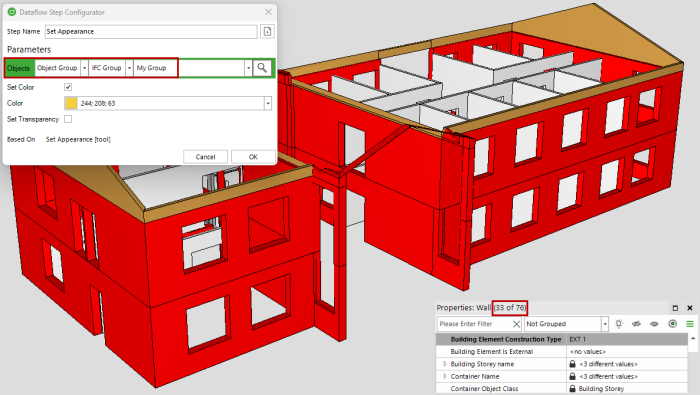Open the green hamburger menu in Properties
The image size is (700, 395).
click(690, 324)
